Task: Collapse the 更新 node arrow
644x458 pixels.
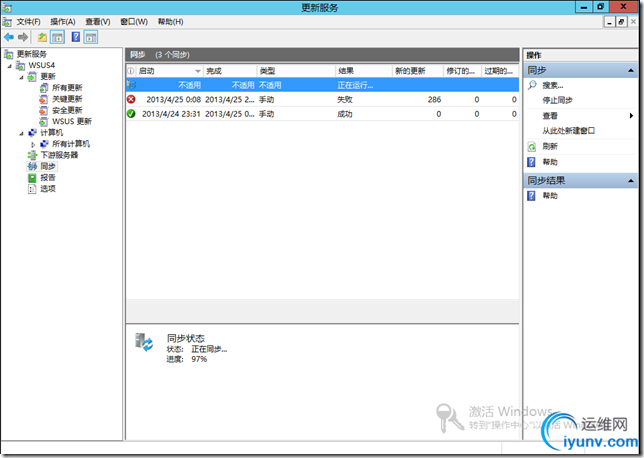Action: click(21, 77)
